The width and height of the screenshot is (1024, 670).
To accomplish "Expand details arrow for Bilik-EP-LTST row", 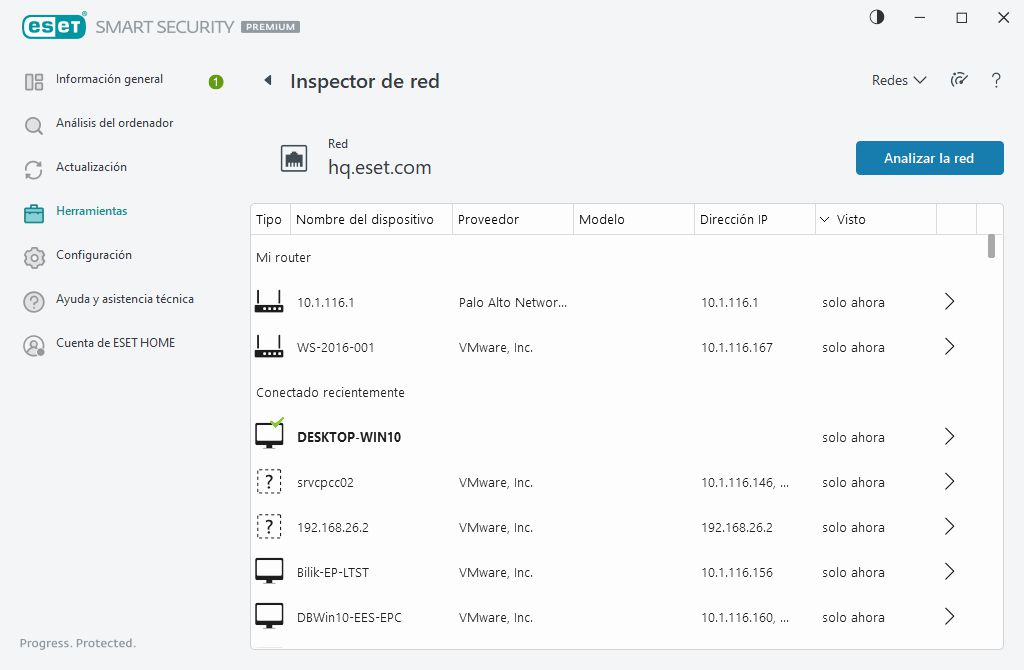I will (950, 572).
